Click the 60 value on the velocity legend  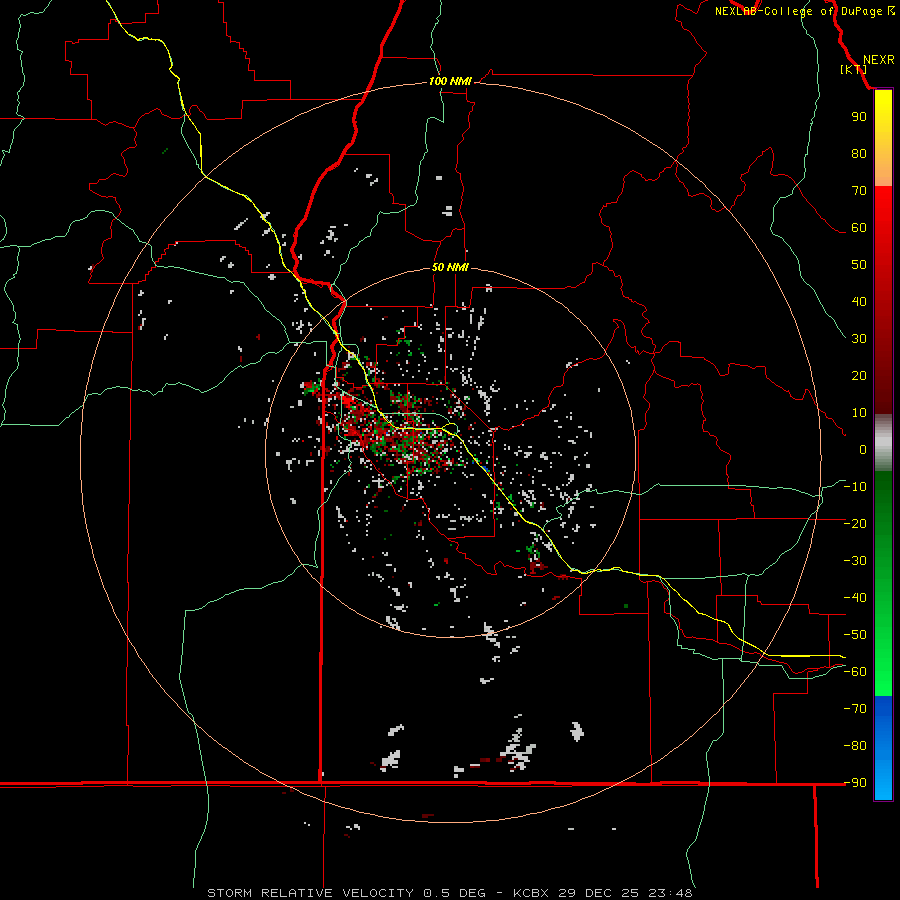pos(859,227)
